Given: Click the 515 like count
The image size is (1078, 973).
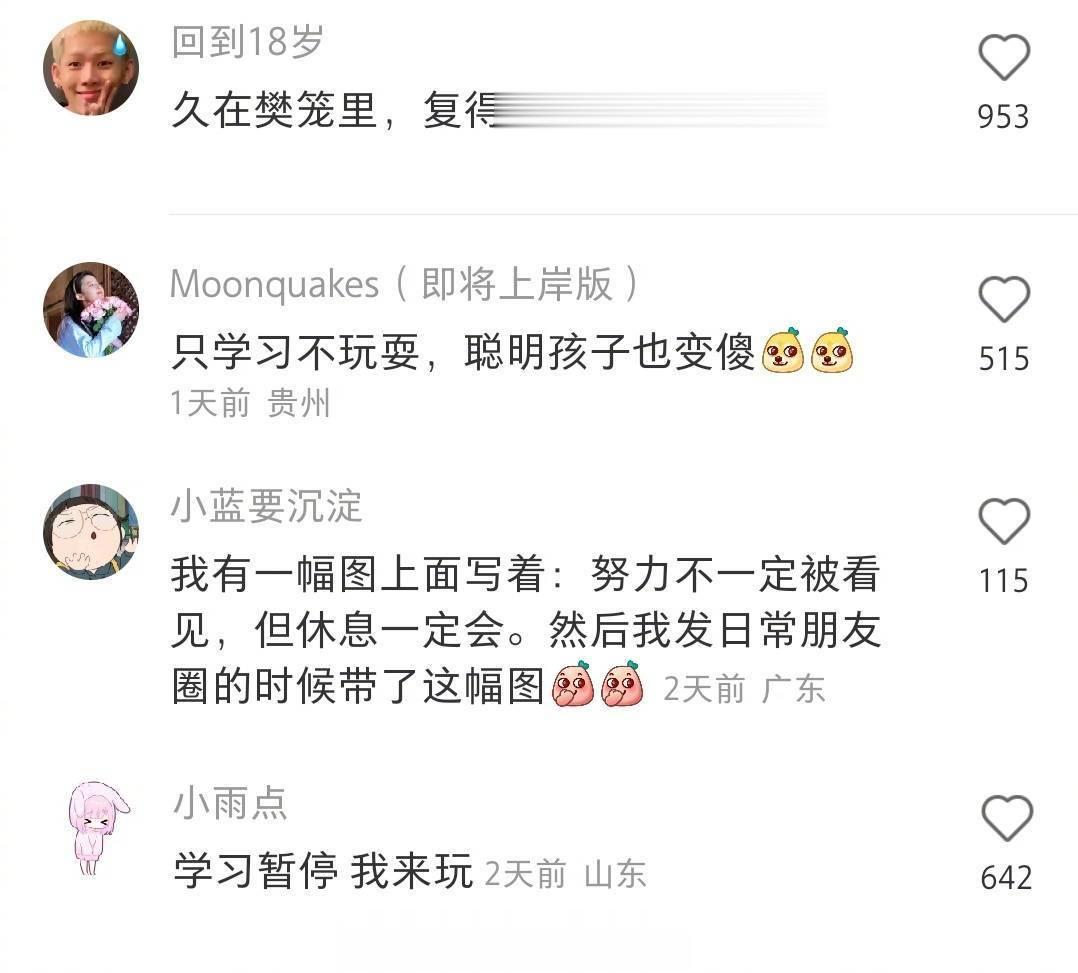Looking at the screenshot, I should pos(1004,359).
